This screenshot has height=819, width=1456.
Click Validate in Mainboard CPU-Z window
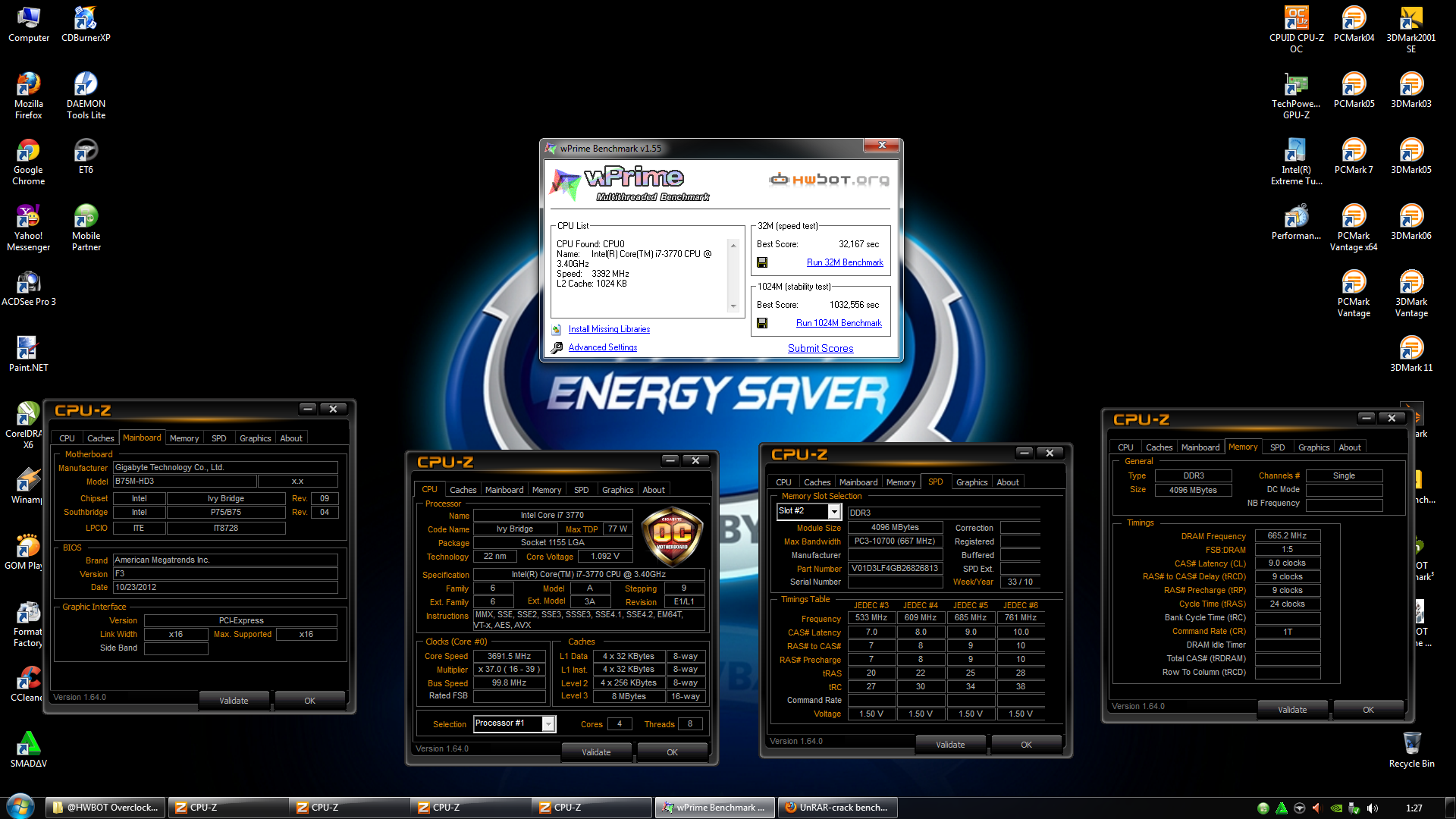(x=234, y=701)
